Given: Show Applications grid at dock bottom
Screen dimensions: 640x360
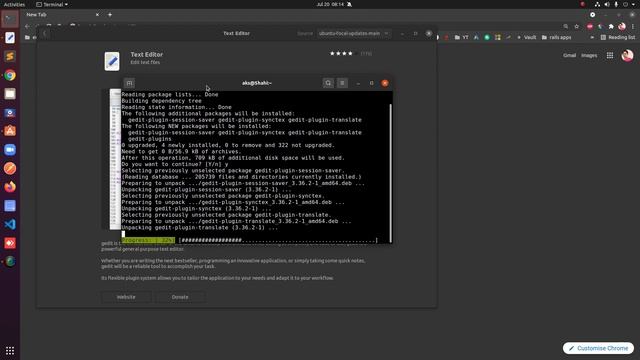Looking at the screenshot, I should tap(10, 351).
